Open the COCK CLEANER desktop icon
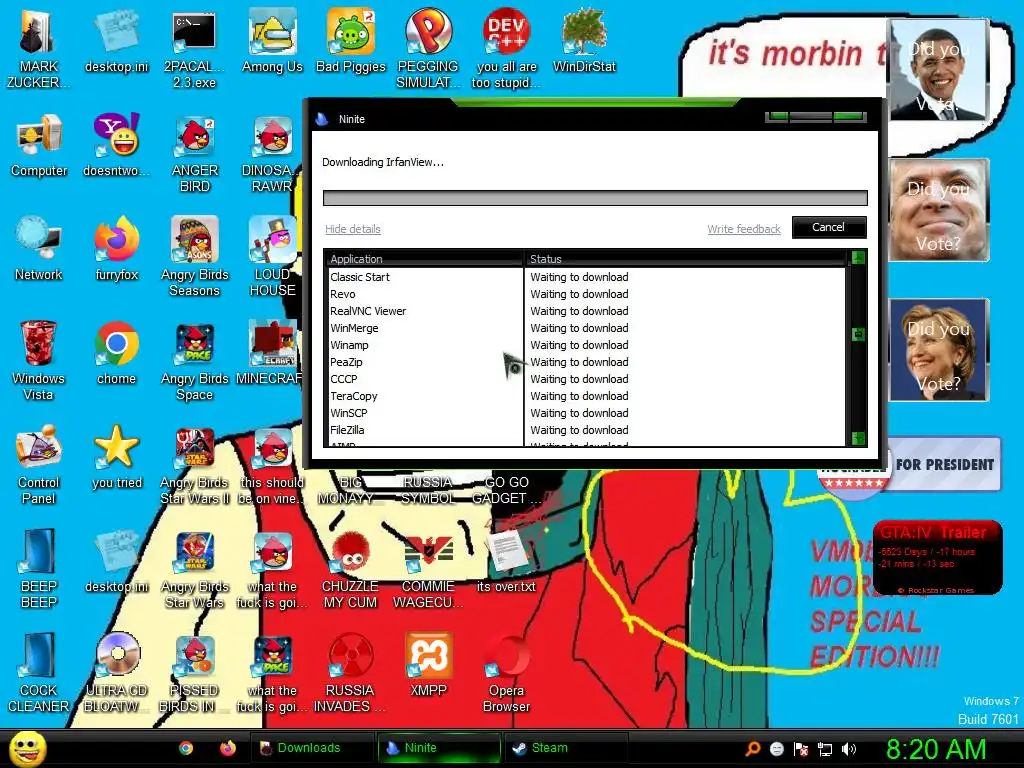 click(39, 672)
